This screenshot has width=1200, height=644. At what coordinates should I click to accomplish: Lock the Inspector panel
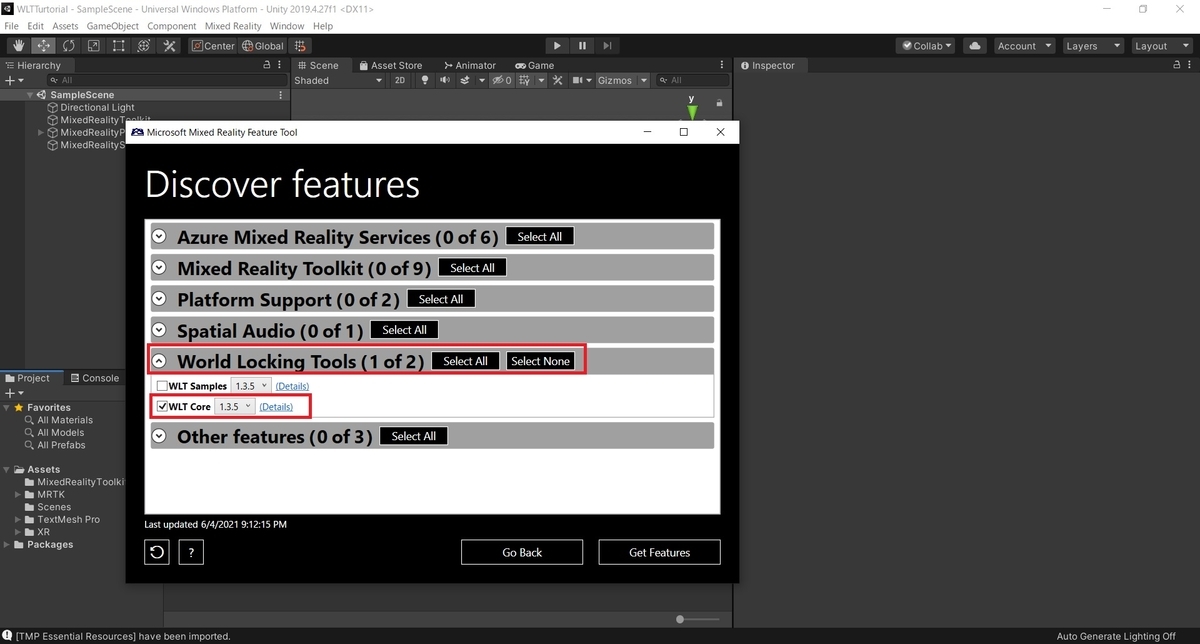tap(1177, 65)
